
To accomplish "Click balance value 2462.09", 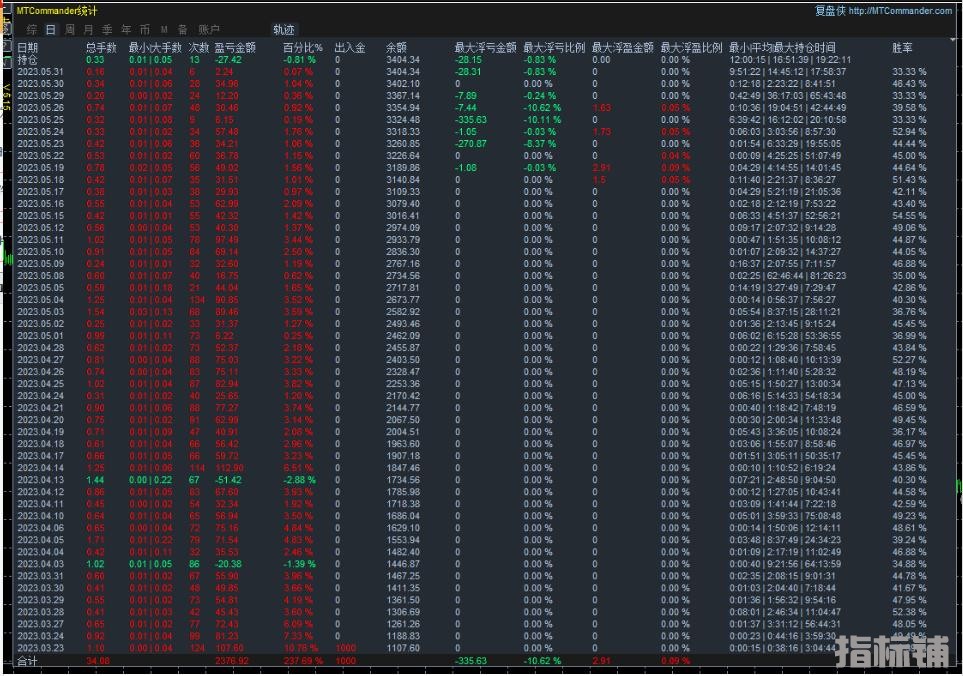I will pos(404,336).
